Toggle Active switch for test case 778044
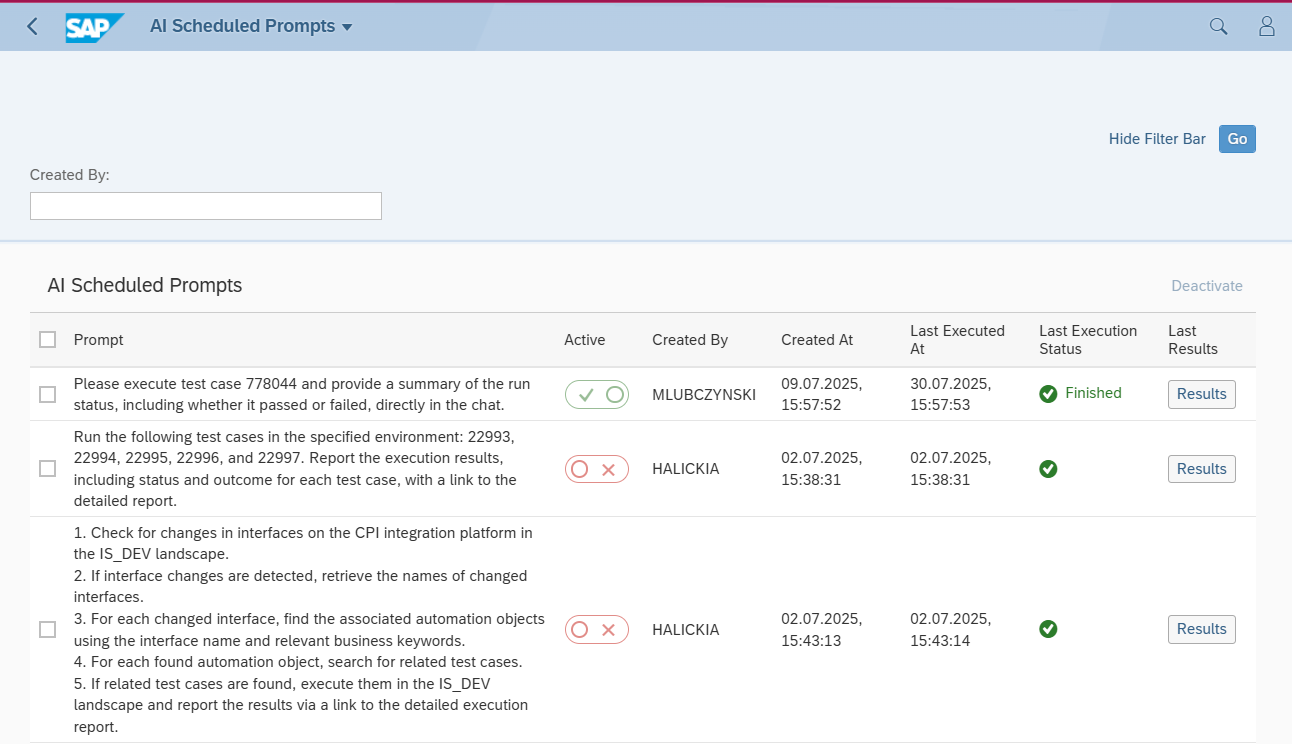 tap(597, 394)
